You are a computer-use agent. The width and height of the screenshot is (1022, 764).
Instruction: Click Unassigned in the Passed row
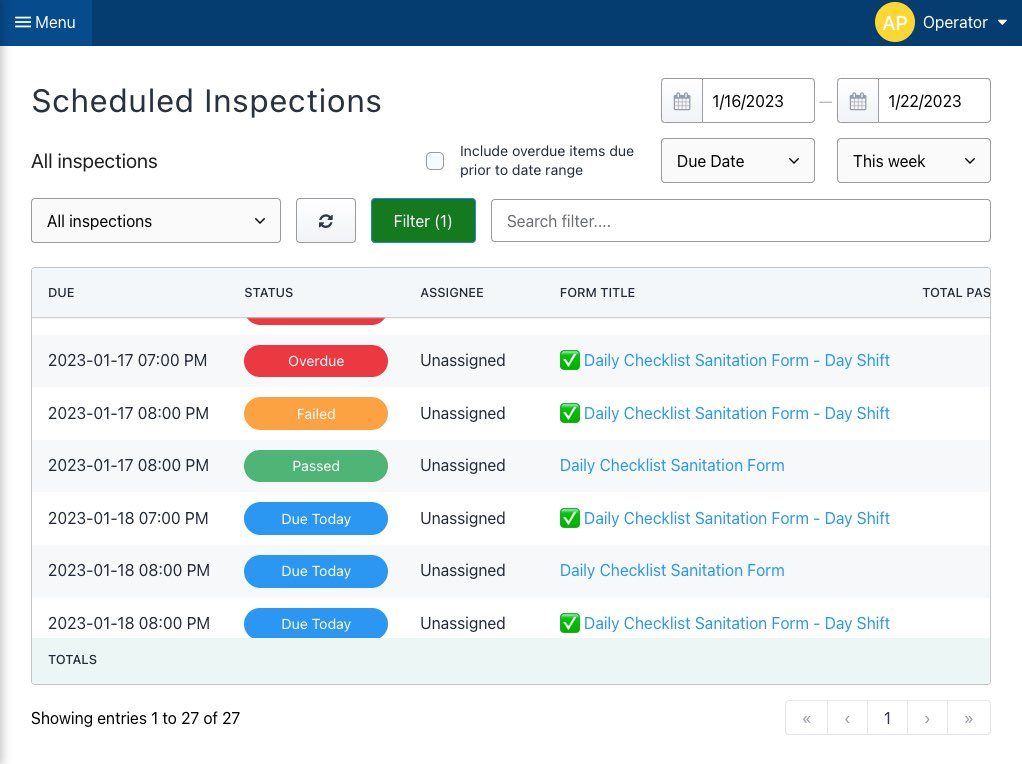pos(463,465)
